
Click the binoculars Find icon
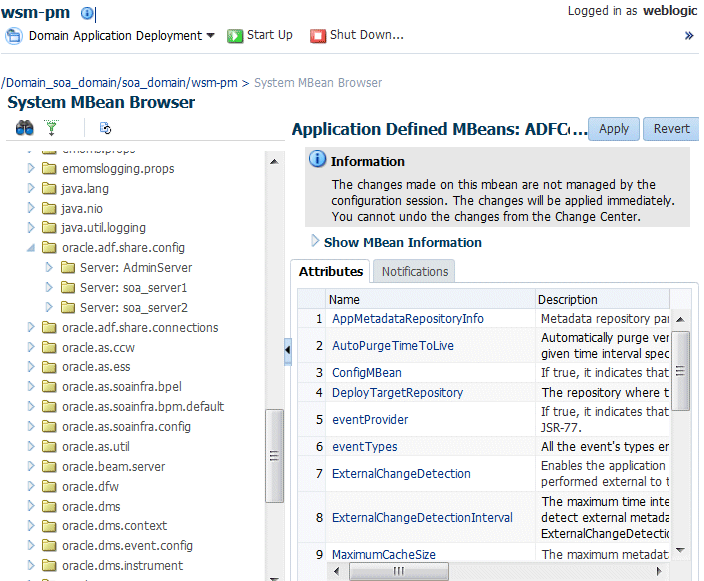24,128
